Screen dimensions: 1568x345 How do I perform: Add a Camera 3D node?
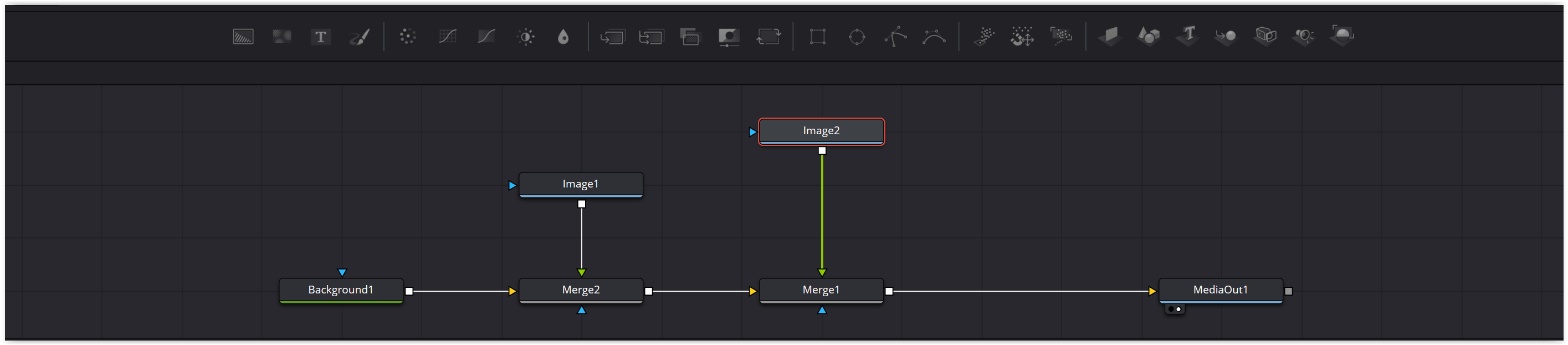coord(1303,36)
